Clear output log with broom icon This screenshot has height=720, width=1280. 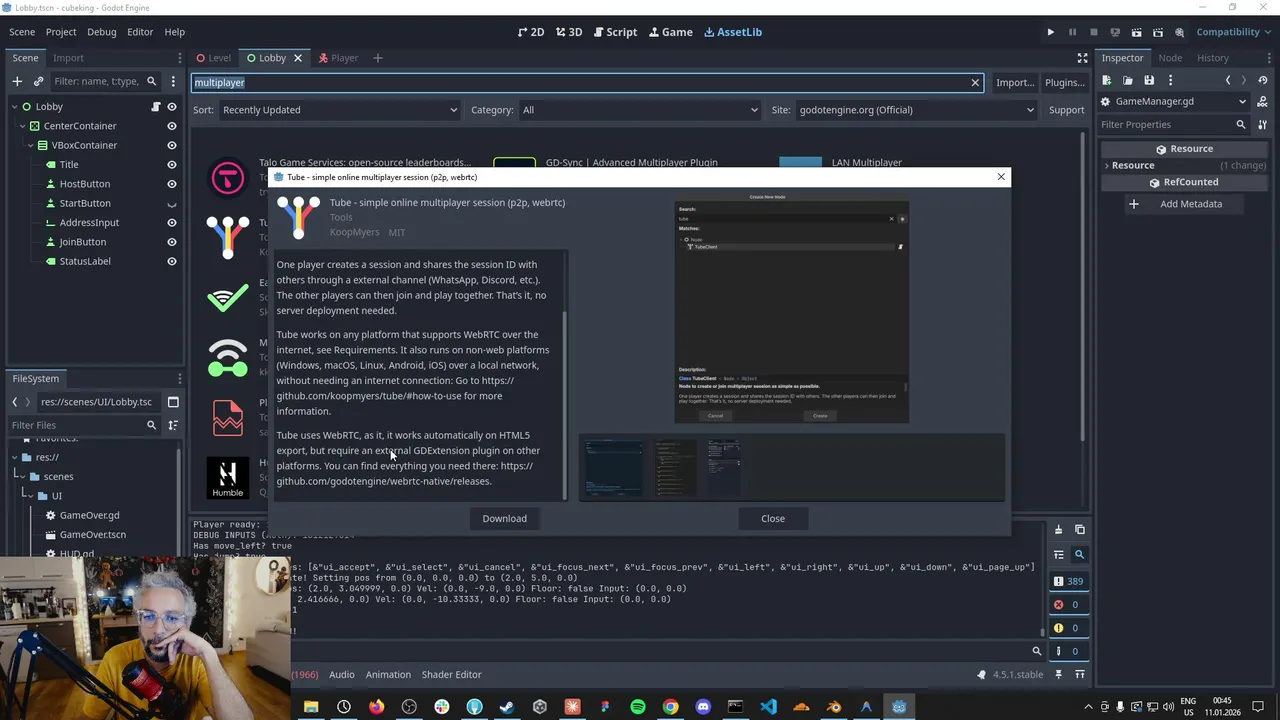coord(1058,529)
